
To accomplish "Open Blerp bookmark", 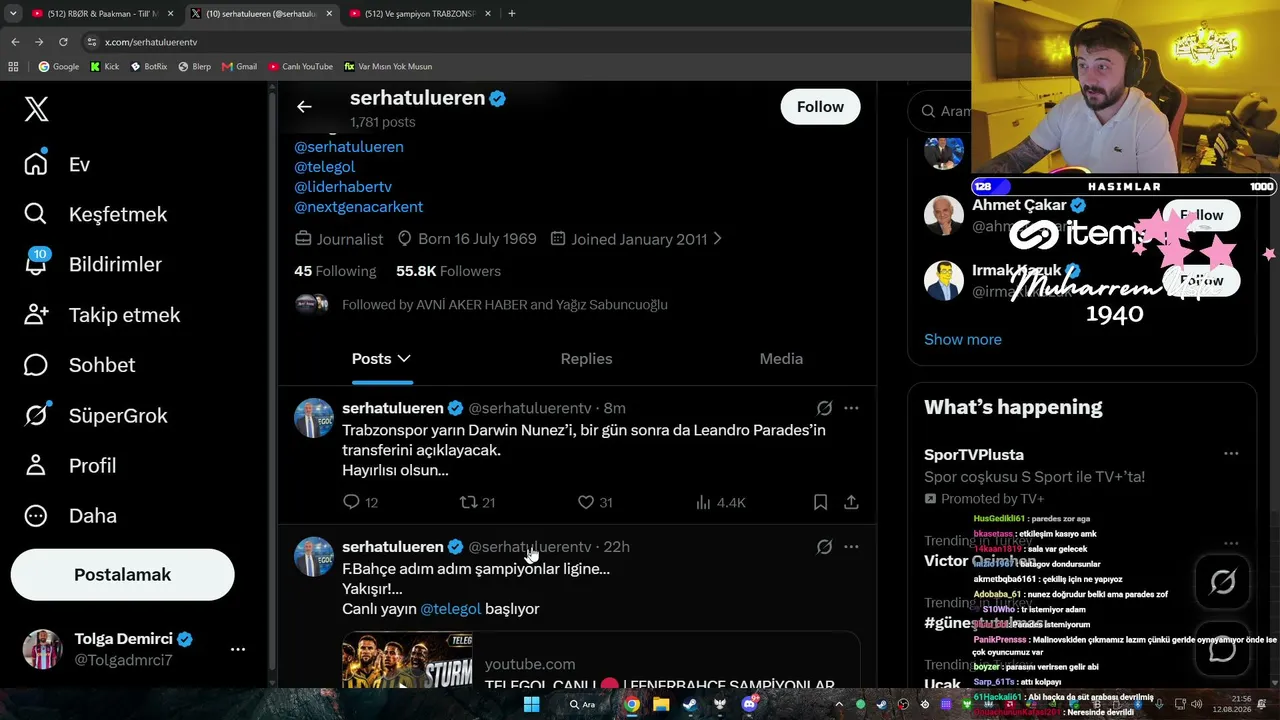I will click(x=194, y=67).
